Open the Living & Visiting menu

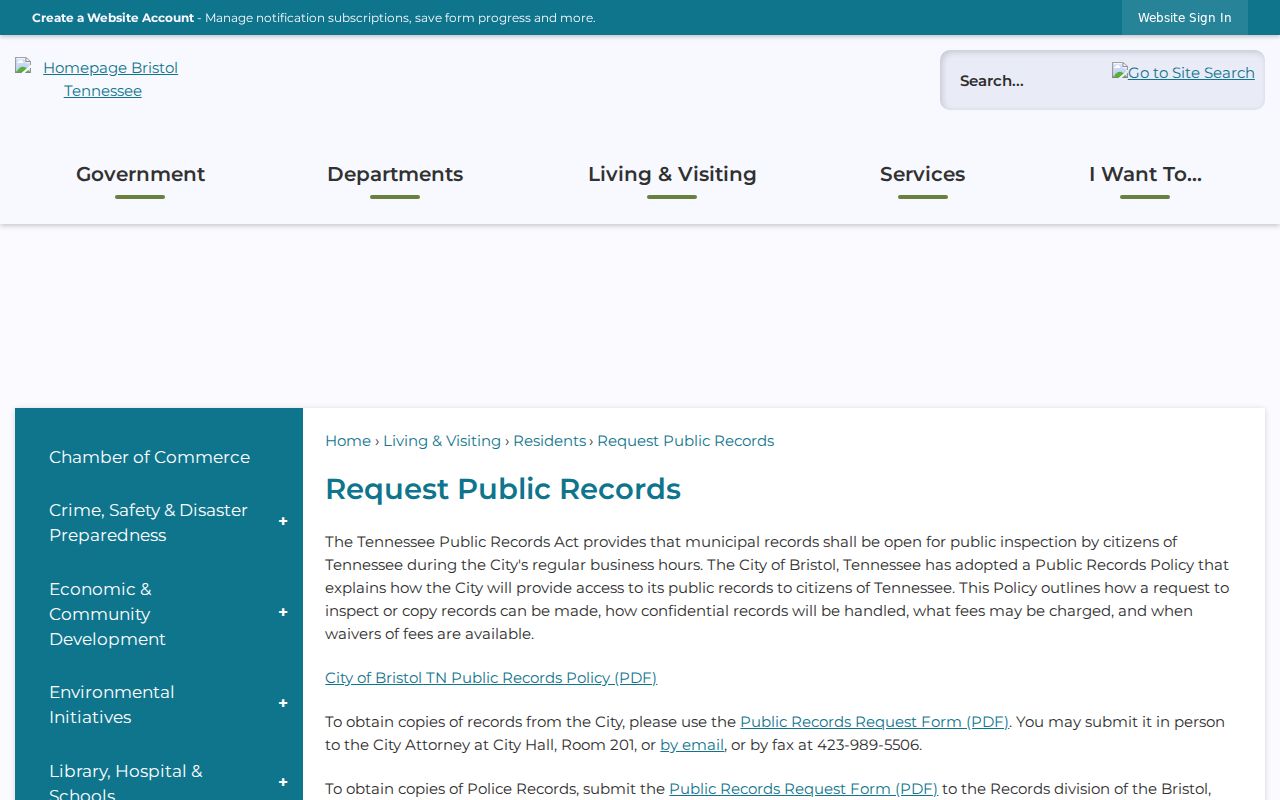672,174
